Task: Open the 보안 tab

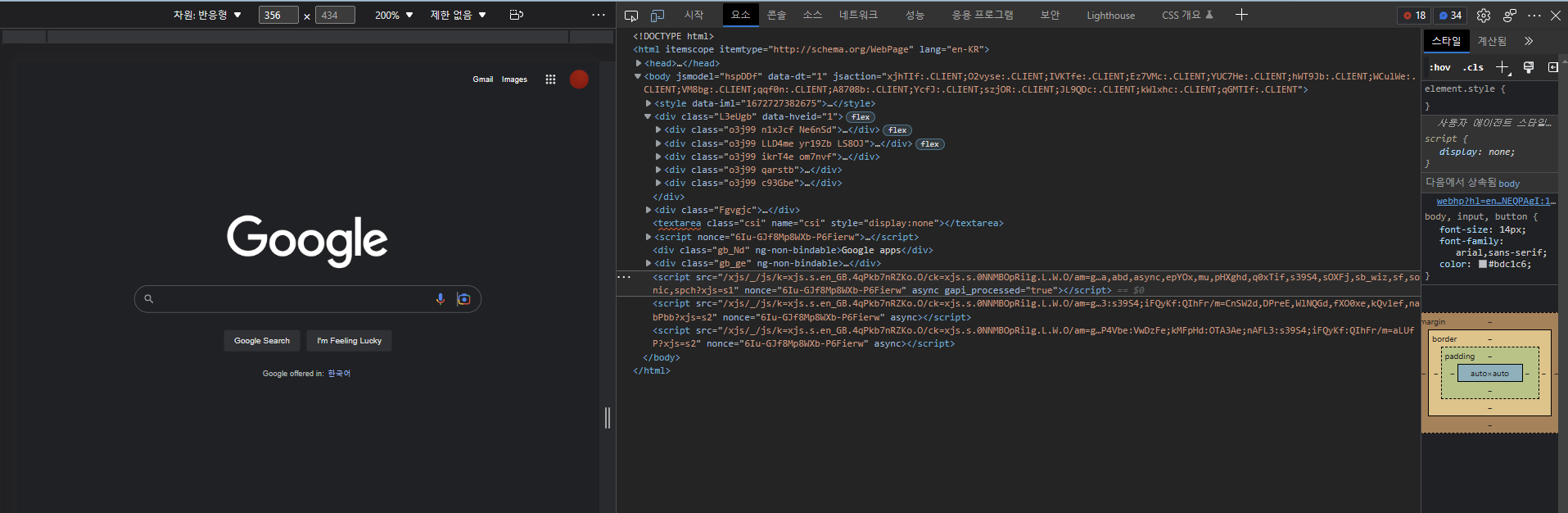Action: tap(1050, 15)
